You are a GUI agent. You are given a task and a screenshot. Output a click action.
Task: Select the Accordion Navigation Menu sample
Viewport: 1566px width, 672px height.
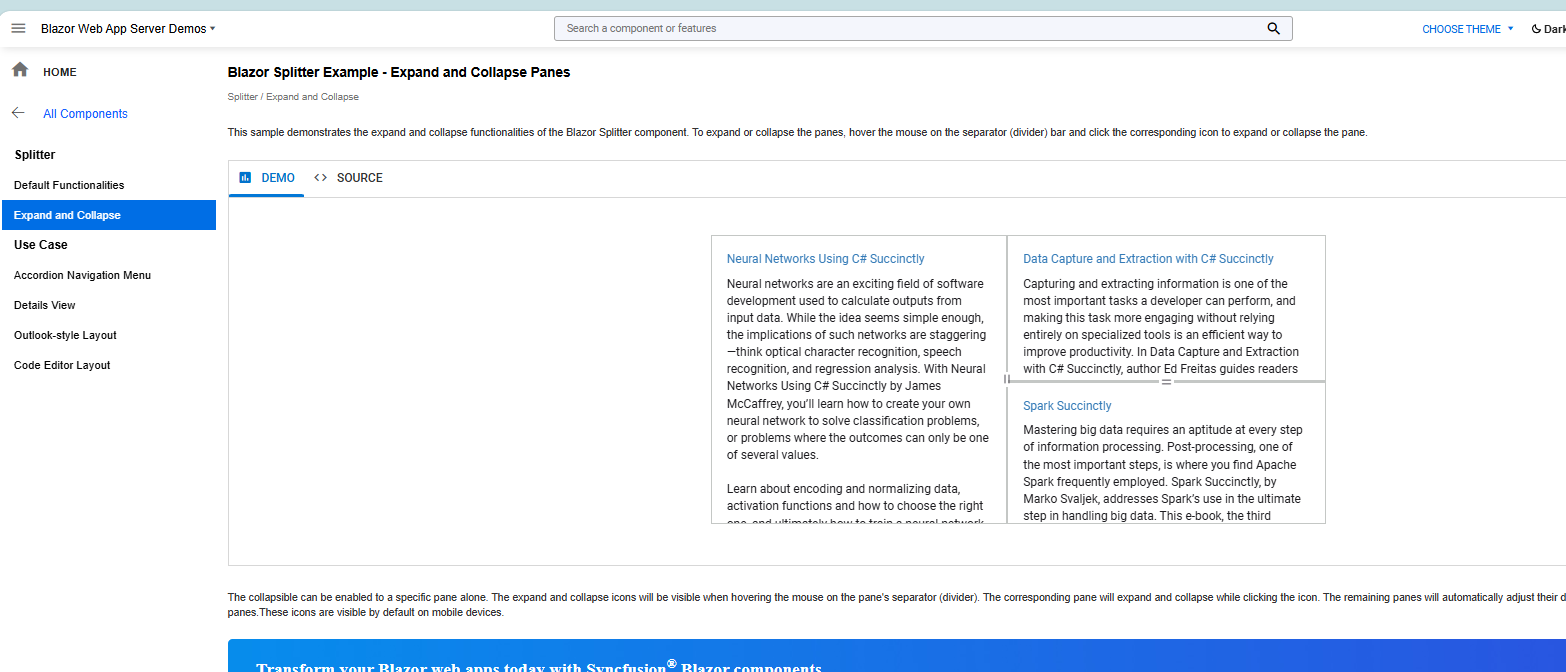coord(82,275)
